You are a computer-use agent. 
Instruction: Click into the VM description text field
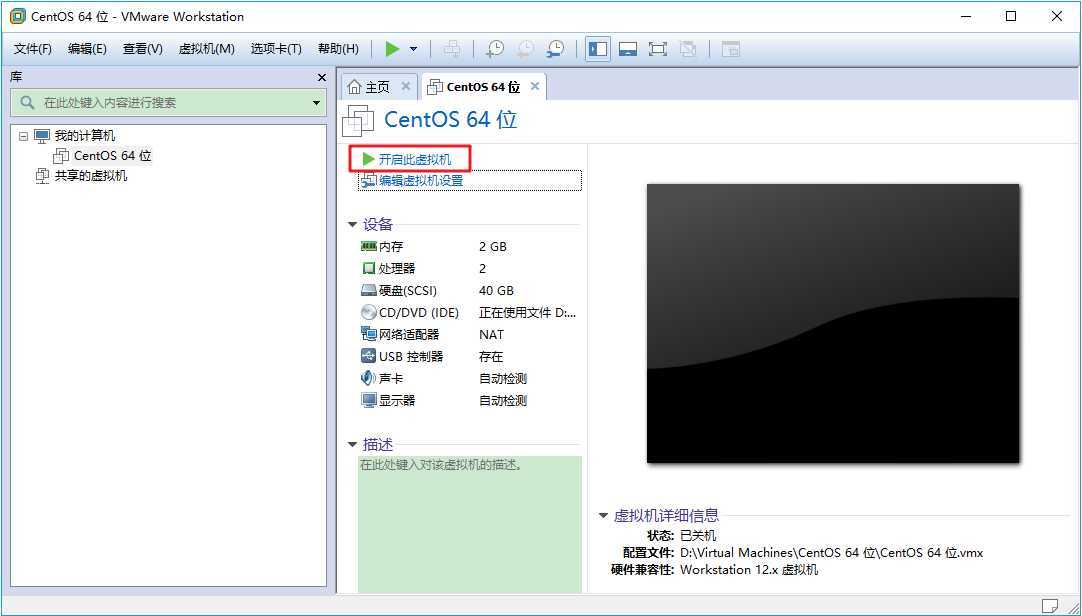point(469,524)
